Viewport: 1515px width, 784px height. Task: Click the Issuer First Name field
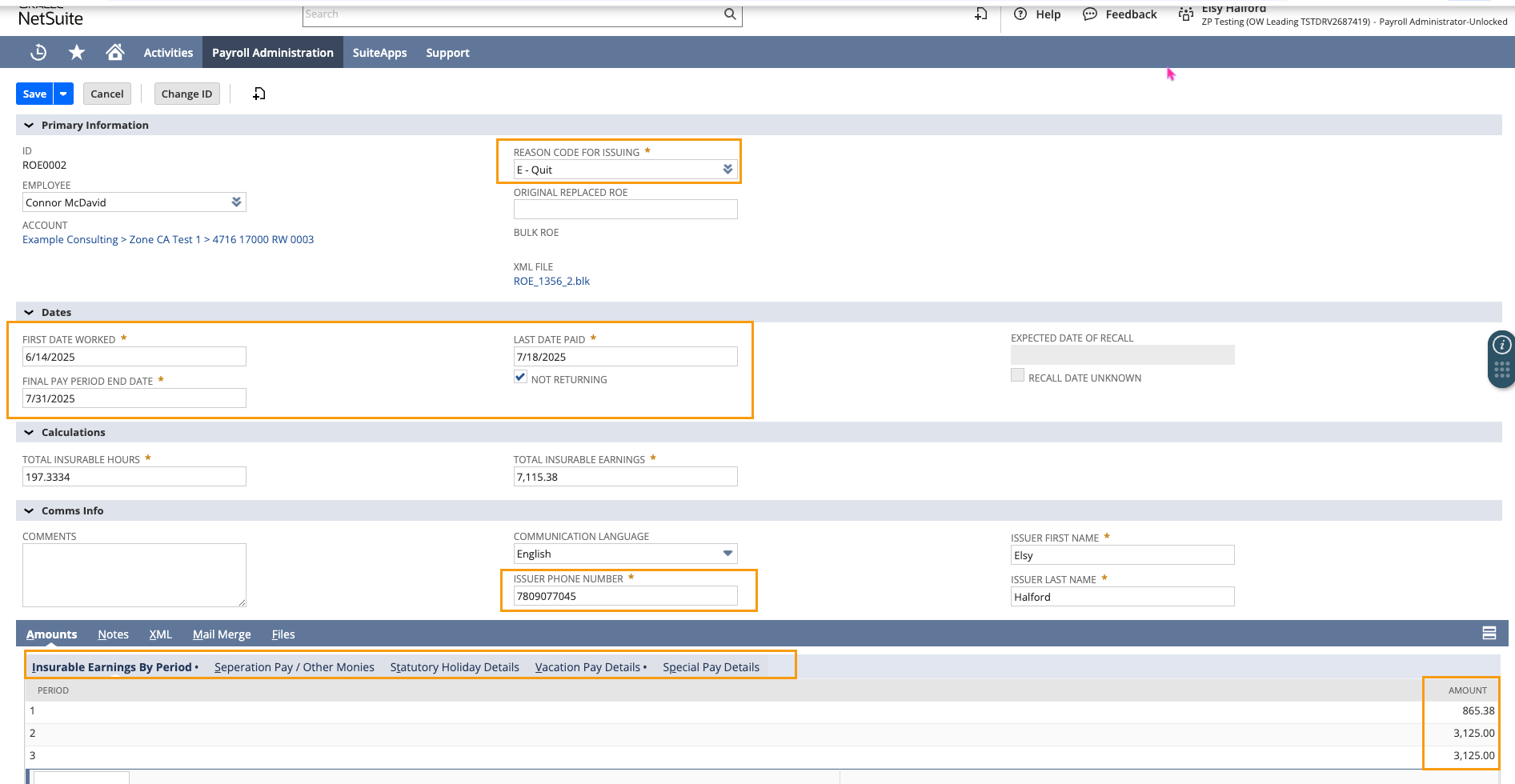click(x=1122, y=555)
